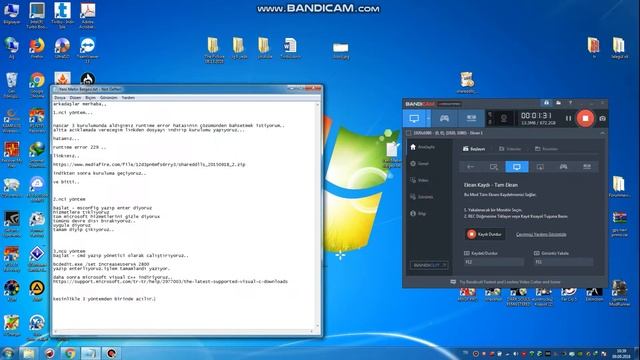Screen dimensions: 640x360
Task: Choose game mode in the mode selector row
Action: [563, 167]
